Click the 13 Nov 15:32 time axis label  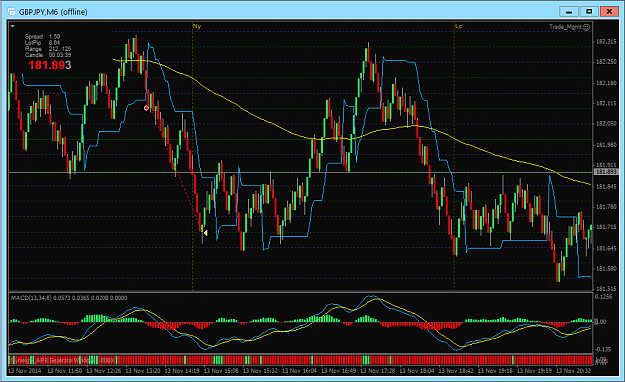click(x=260, y=370)
